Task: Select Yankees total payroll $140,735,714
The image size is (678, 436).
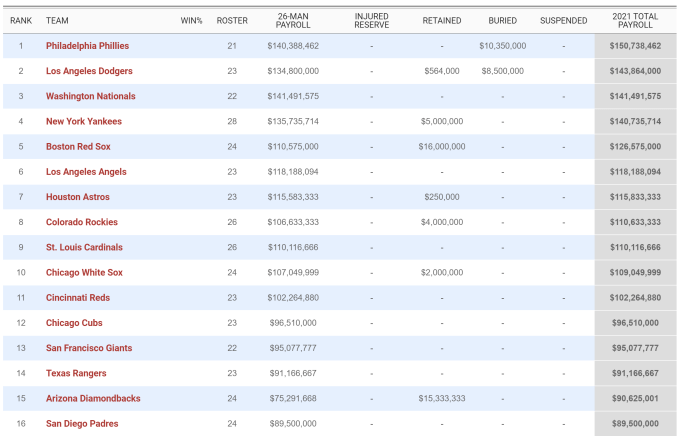Action: click(x=635, y=122)
